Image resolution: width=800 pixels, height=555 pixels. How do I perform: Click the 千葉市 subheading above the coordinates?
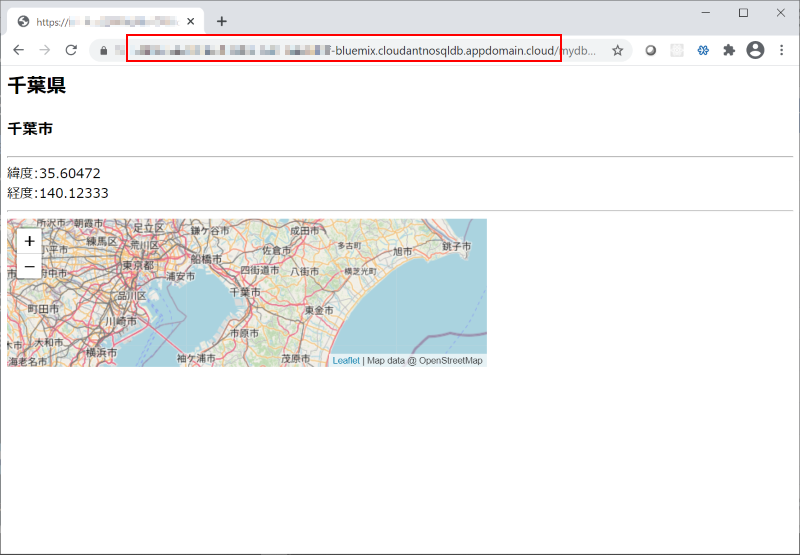(x=30, y=129)
